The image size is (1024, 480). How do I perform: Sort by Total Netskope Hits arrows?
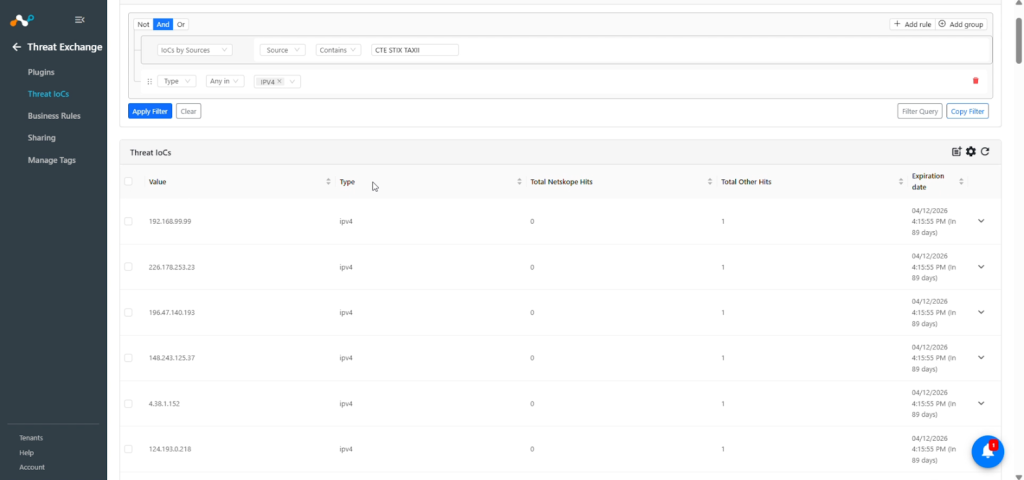tap(710, 182)
